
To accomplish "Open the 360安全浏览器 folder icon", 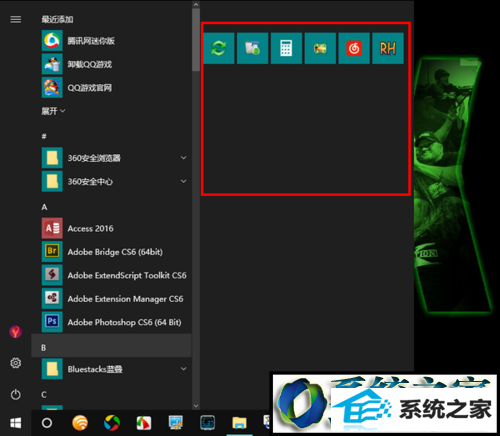I will pos(52,158).
